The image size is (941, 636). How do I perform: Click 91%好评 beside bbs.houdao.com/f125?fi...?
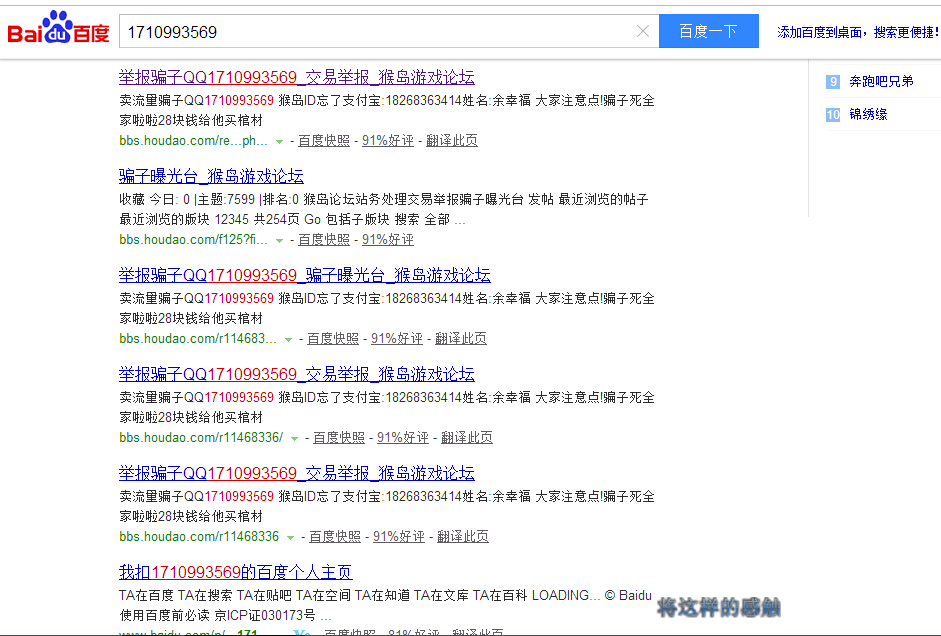click(x=388, y=240)
